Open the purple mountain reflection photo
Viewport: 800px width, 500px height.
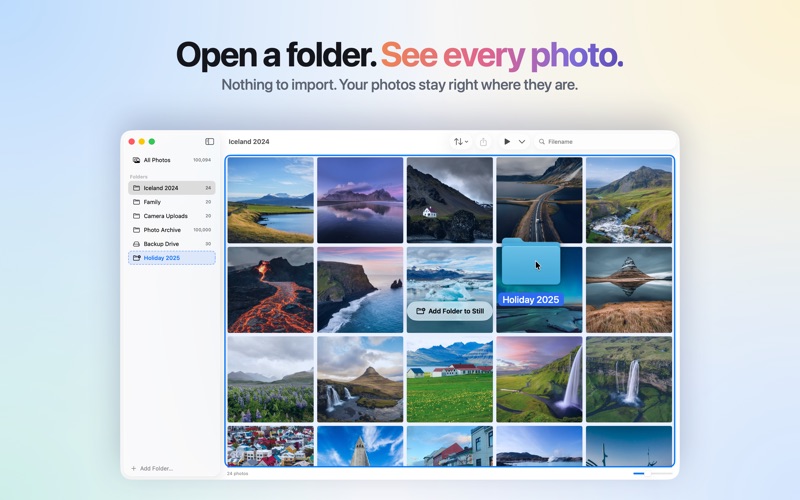coord(360,200)
